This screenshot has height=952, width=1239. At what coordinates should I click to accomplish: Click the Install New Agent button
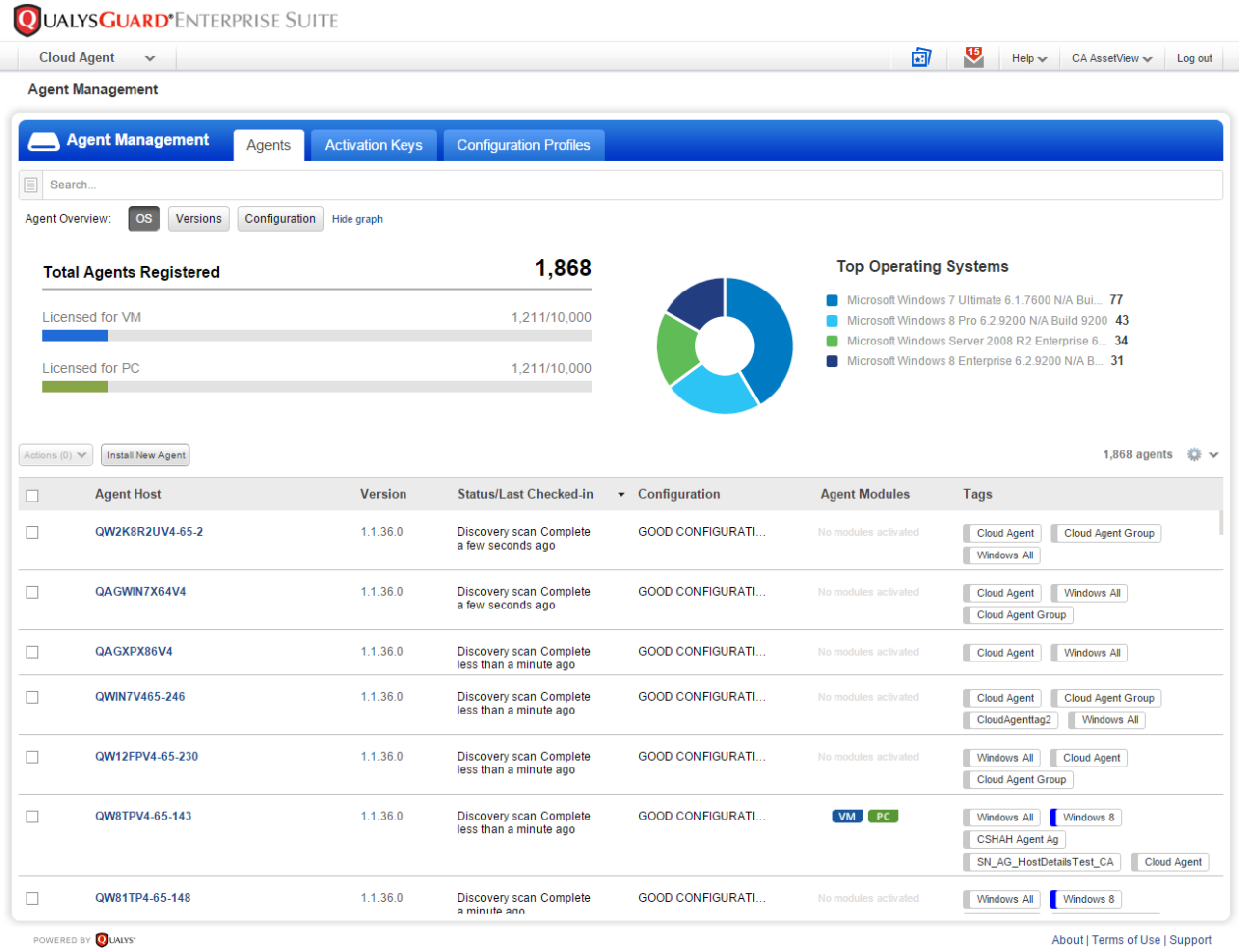145,454
